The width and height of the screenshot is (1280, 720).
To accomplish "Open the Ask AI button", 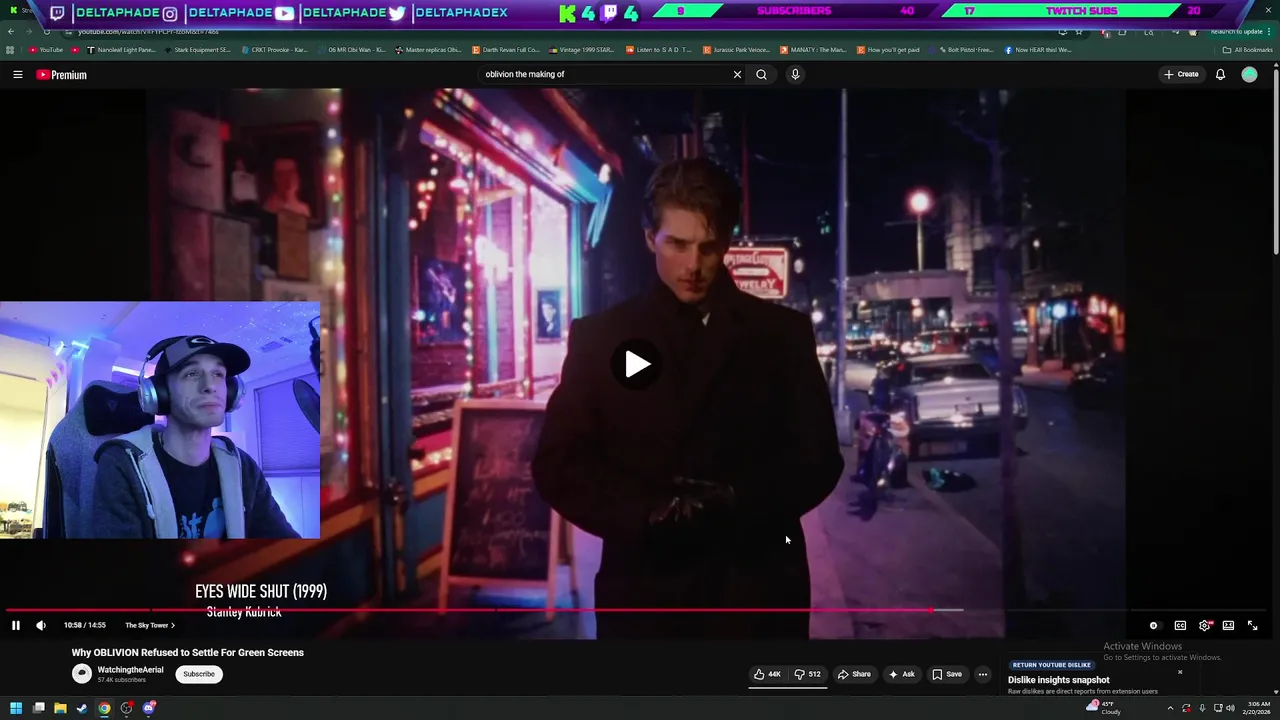I will [x=901, y=674].
